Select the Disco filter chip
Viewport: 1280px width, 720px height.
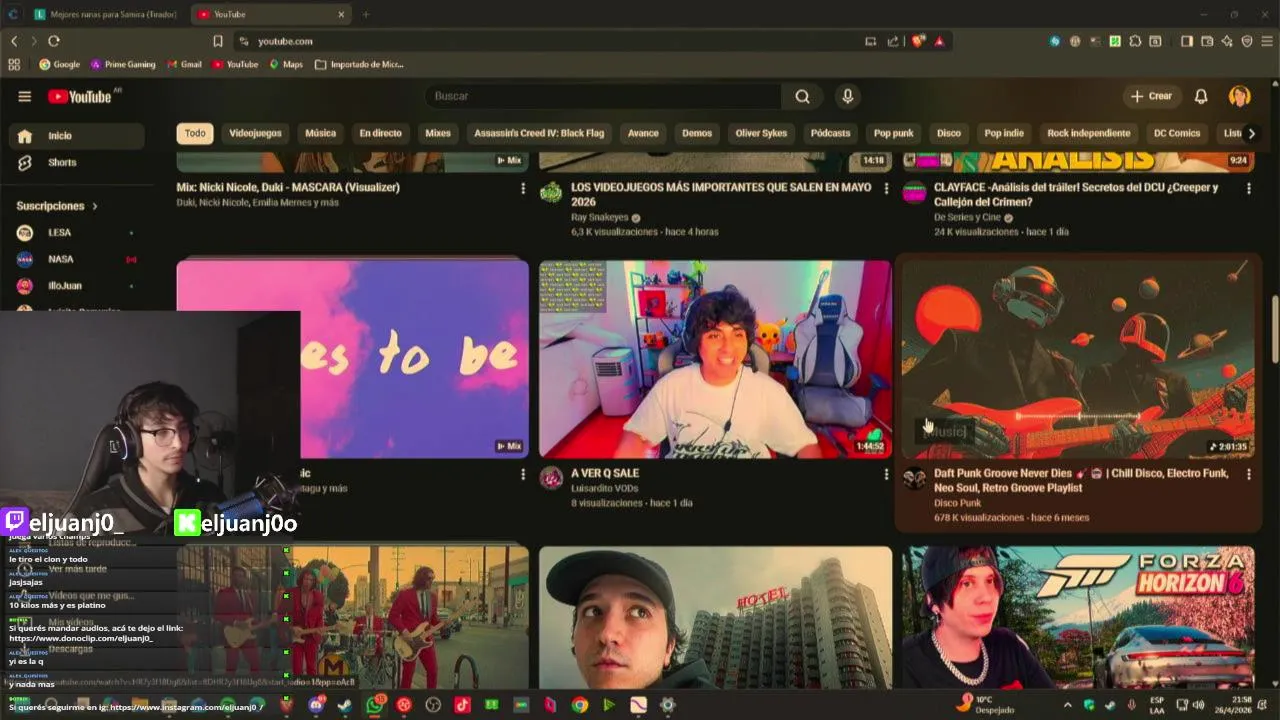click(948, 133)
